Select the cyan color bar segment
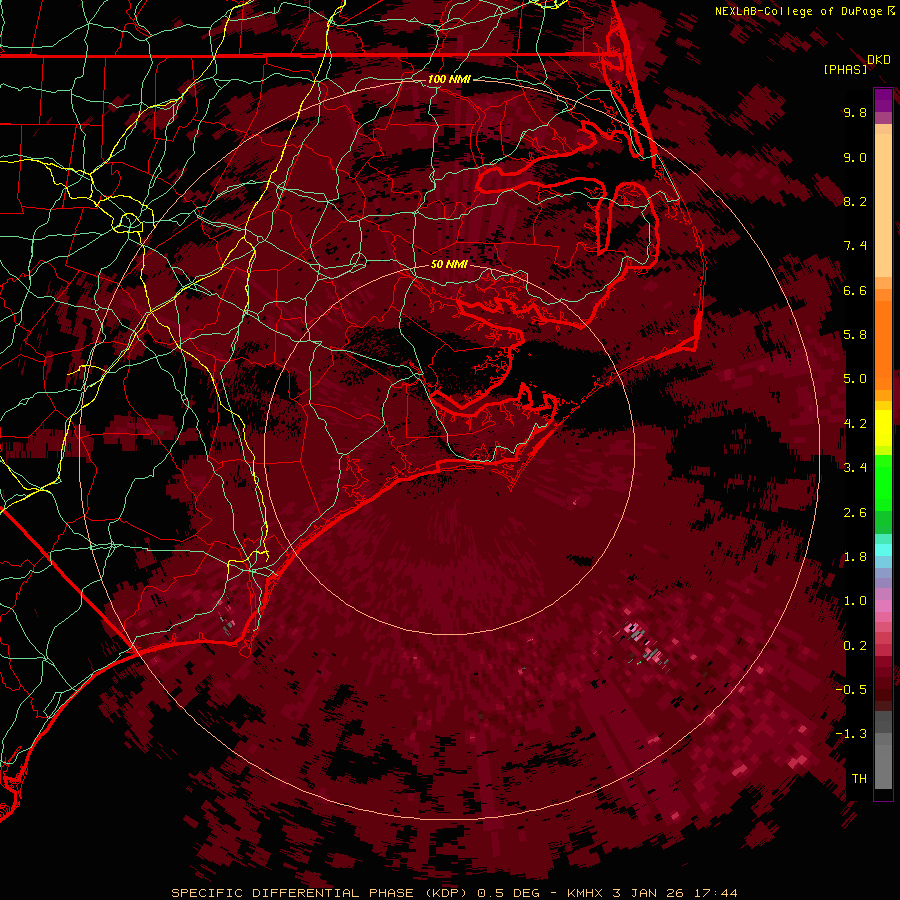Screen dimensions: 900x900 (x=883, y=550)
